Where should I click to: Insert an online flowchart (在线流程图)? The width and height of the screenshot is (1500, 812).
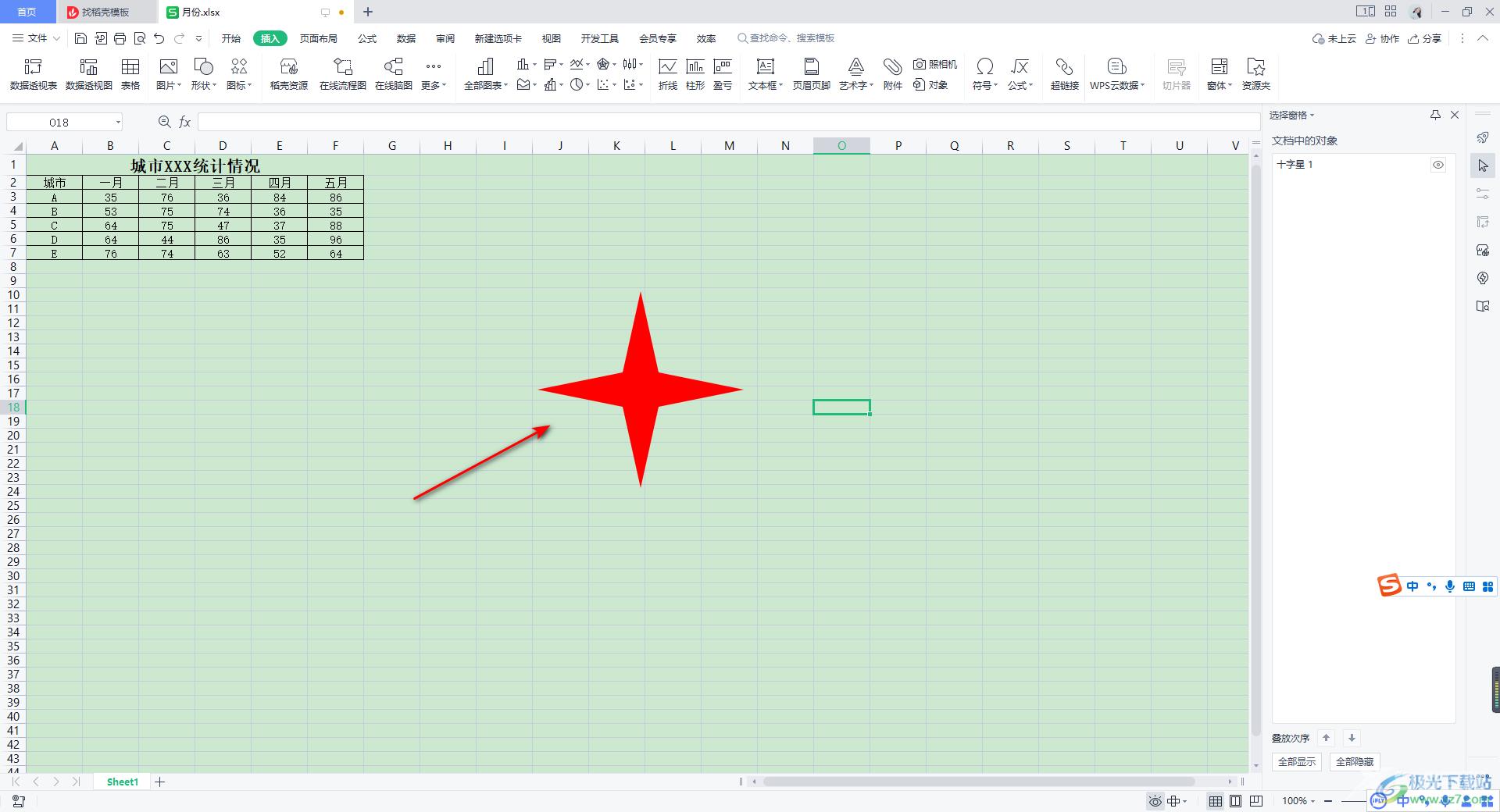343,74
